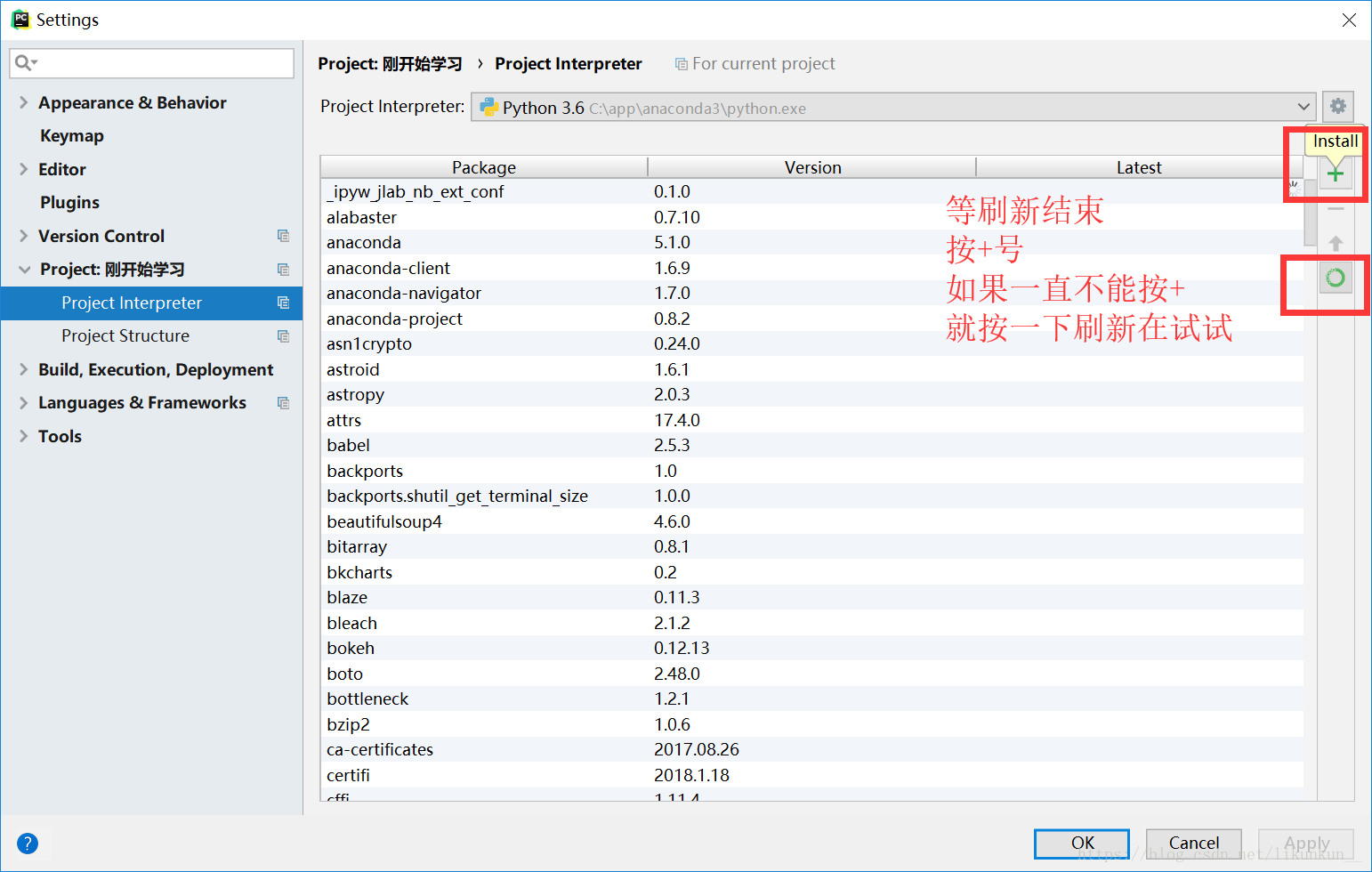Select the asn1crypto package row

click(x=811, y=343)
